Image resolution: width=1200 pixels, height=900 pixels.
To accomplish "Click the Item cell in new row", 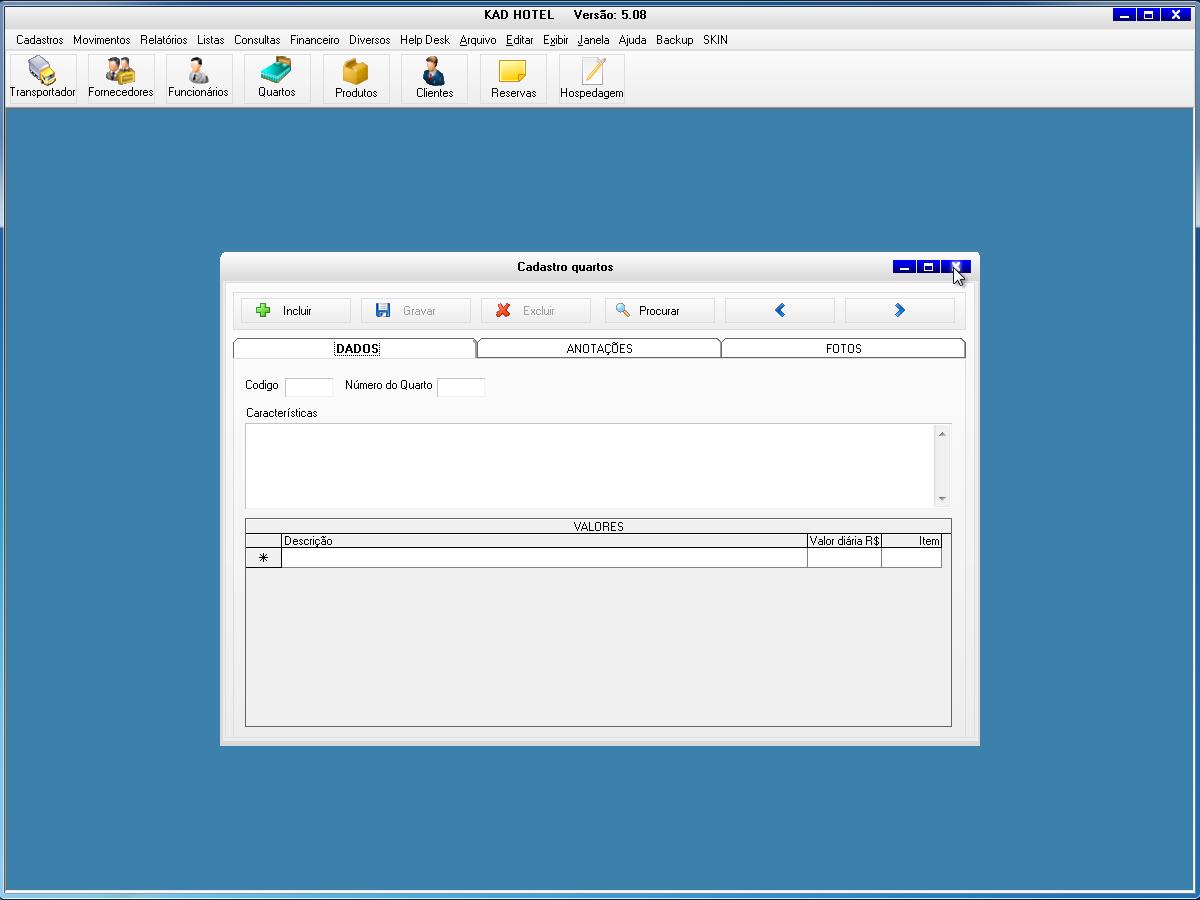I will point(911,558).
